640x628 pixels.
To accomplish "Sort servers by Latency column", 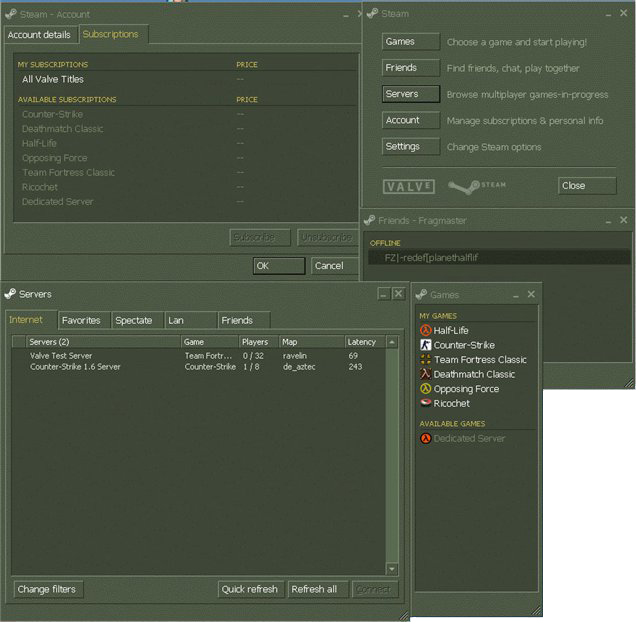I will tap(364, 342).
